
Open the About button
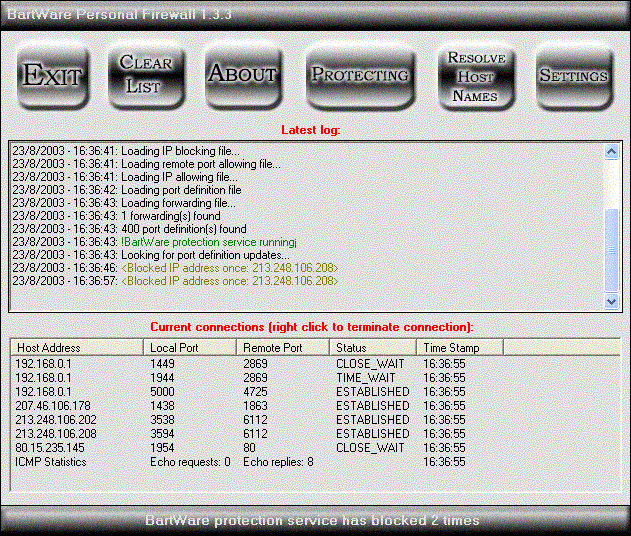243,76
